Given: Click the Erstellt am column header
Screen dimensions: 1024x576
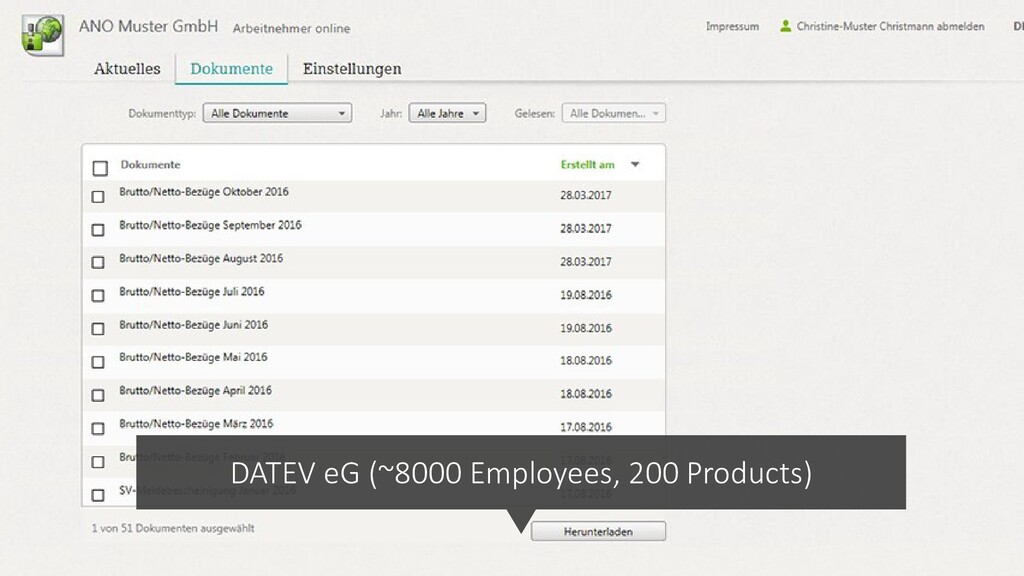Looking at the screenshot, I should [587, 165].
